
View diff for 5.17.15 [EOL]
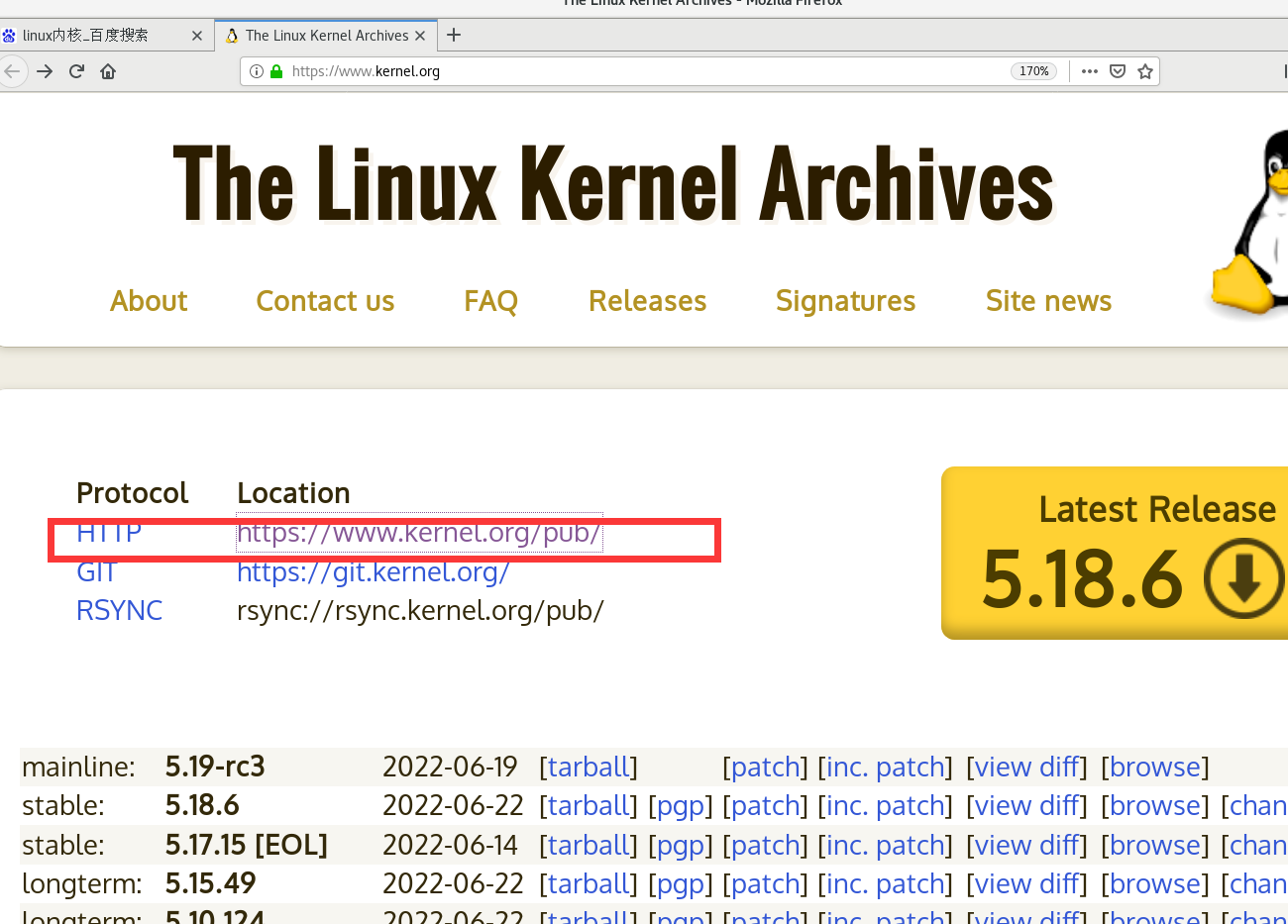(1027, 846)
